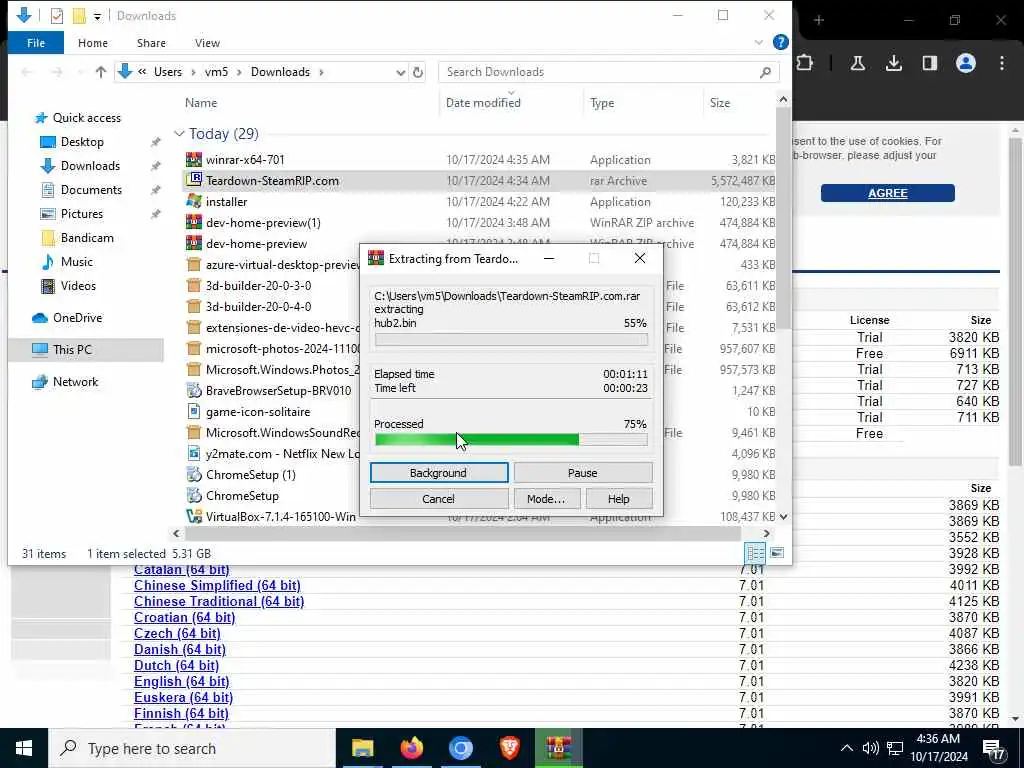Switch to the Home ribbon tab
1024x768 pixels.
click(93, 43)
